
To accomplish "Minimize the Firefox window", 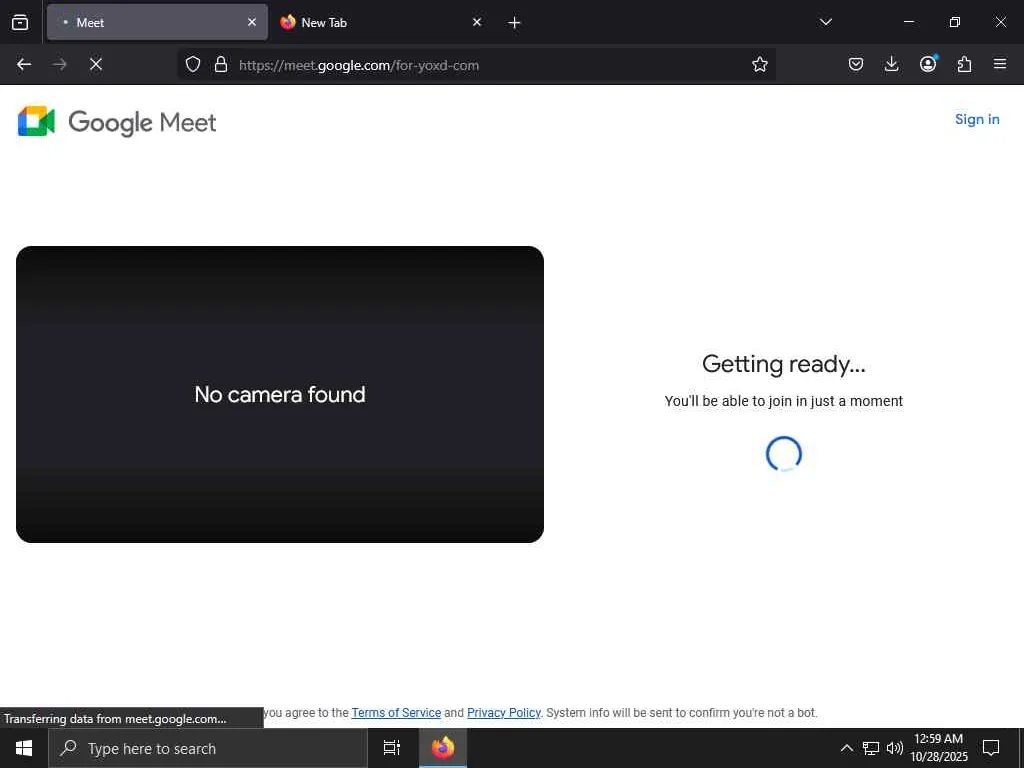I will coord(908,22).
